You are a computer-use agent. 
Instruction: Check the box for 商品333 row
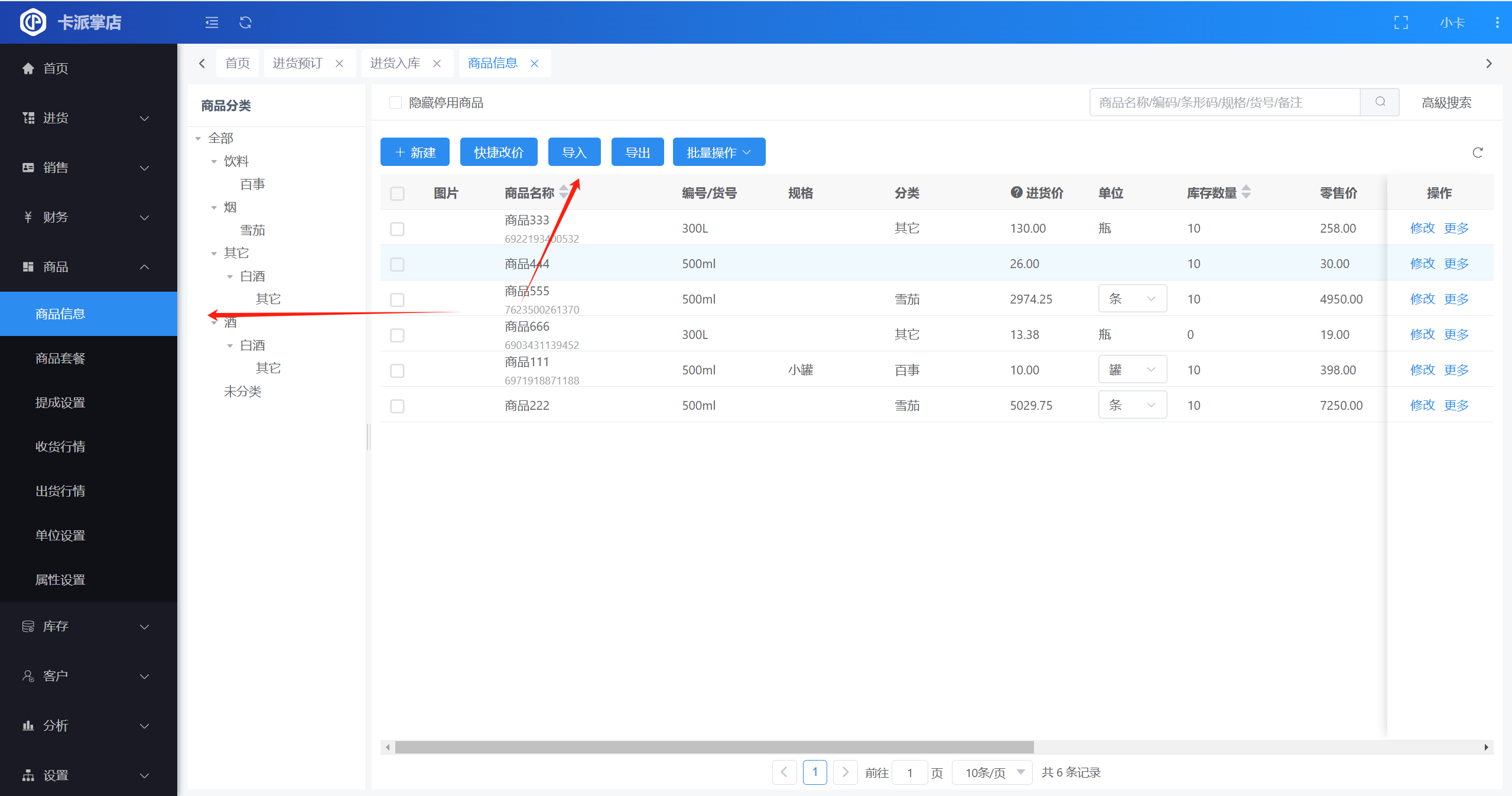pyautogui.click(x=397, y=229)
